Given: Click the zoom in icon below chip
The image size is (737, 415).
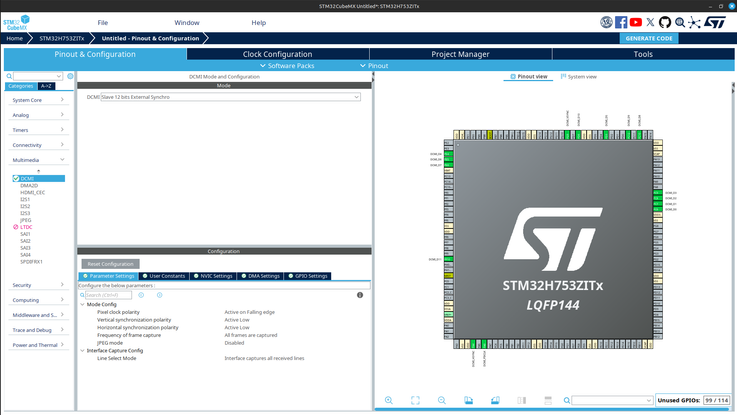Looking at the screenshot, I should click(389, 400).
